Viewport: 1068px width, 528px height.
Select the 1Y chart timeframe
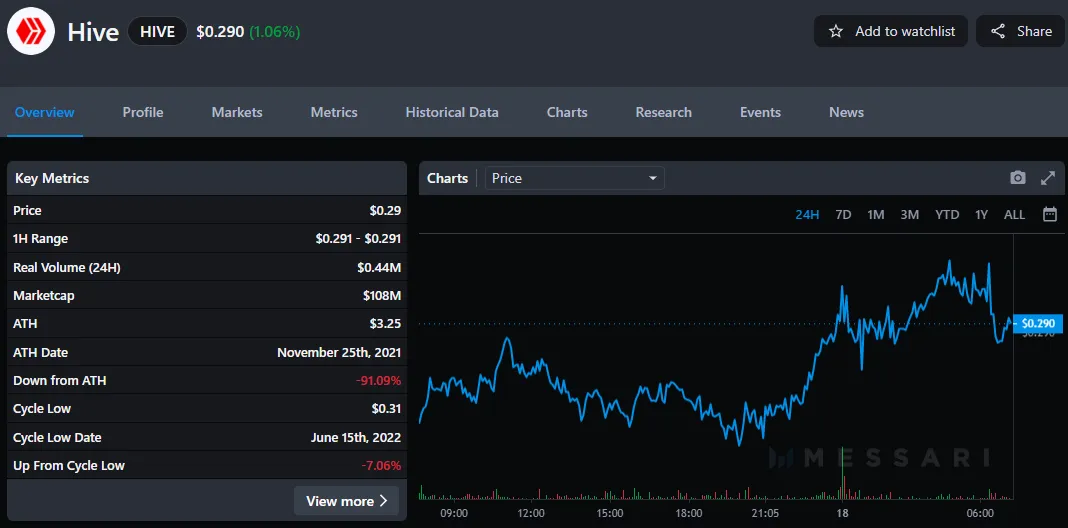click(x=981, y=215)
